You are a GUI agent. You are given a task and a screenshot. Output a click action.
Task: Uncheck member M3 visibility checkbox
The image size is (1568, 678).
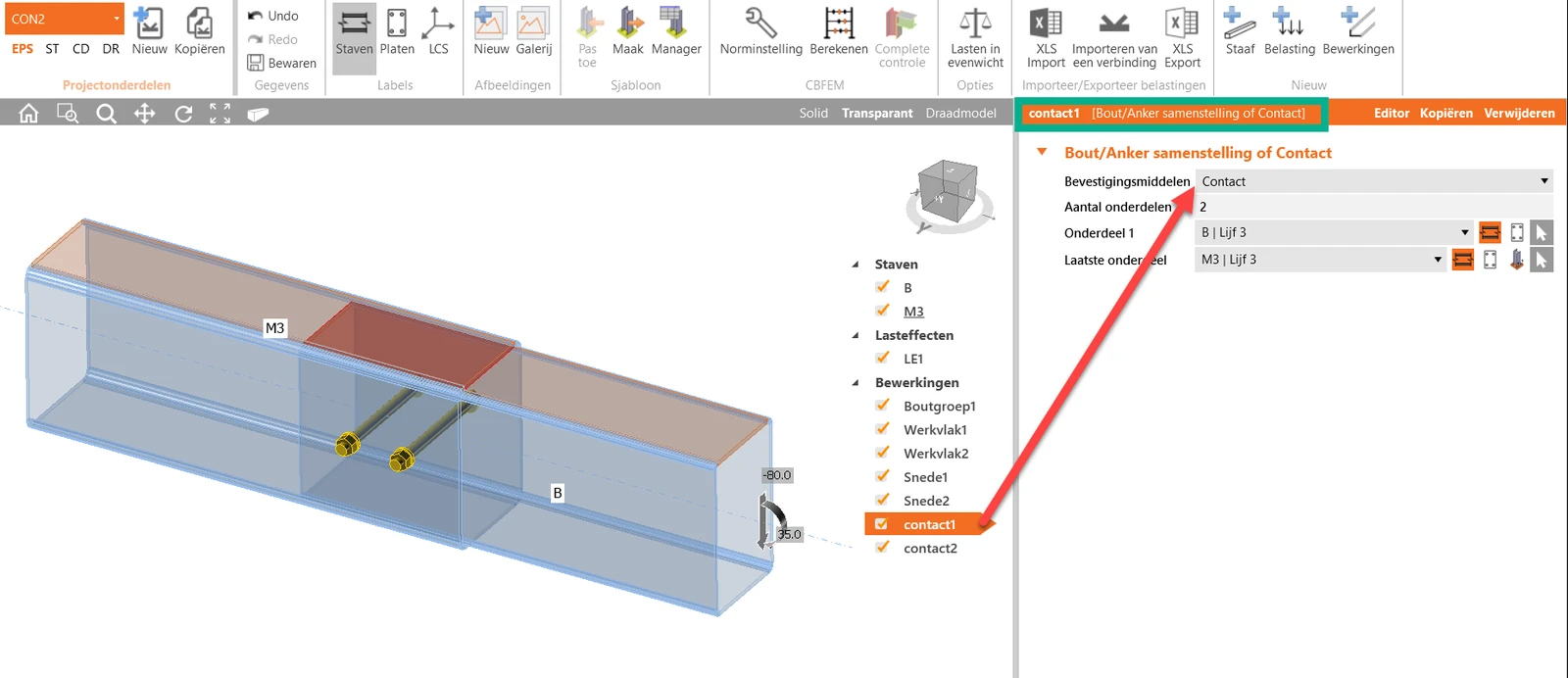coord(882,311)
